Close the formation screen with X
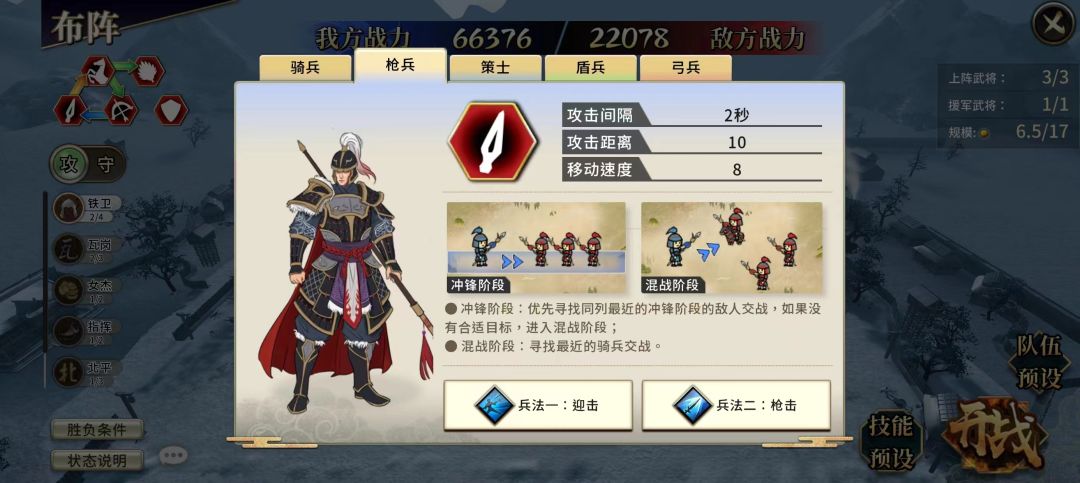This screenshot has height=483, width=1080. (1053, 23)
